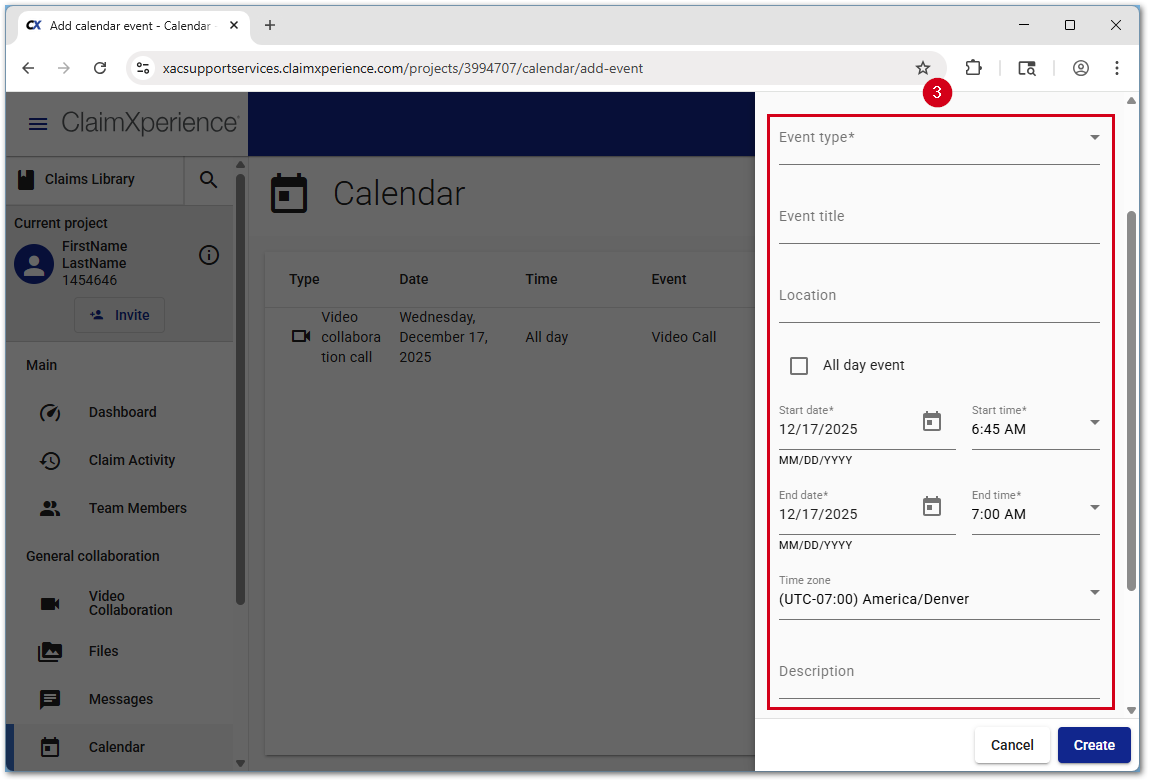Click the Invite button
Screen dimensions: 1149x781
tap(119, 314)
